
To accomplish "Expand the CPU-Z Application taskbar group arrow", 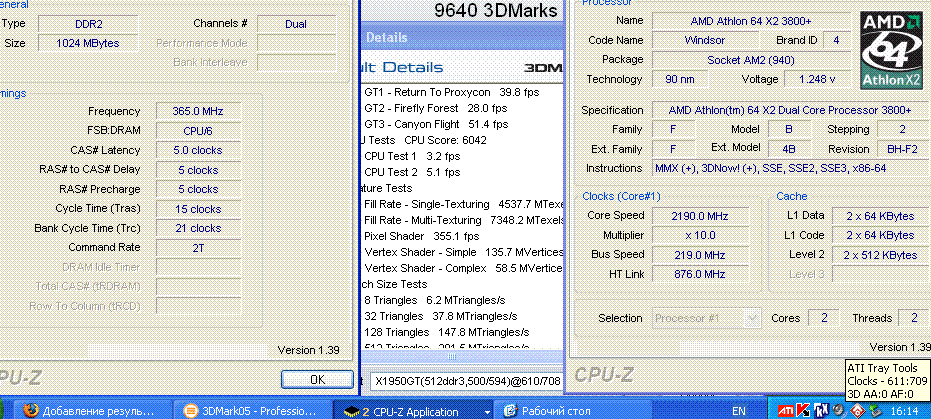I will tap(487, 411).
